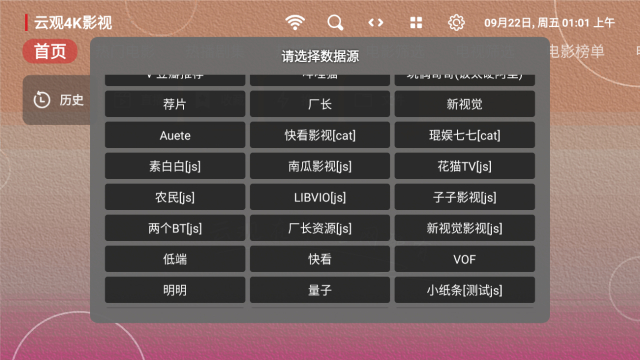Click the 请选择数据源 dialog title

pos(320,56)
